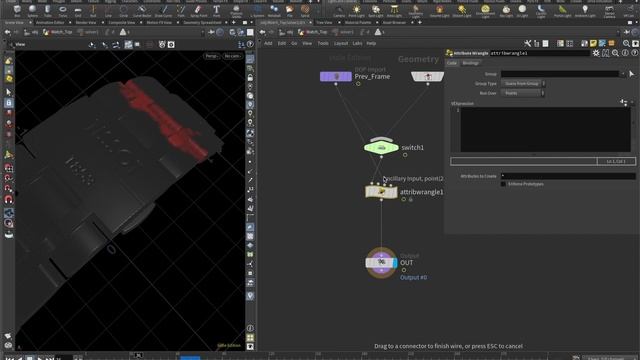Select the Spray Paint shelf tool

tap(198, 11)
